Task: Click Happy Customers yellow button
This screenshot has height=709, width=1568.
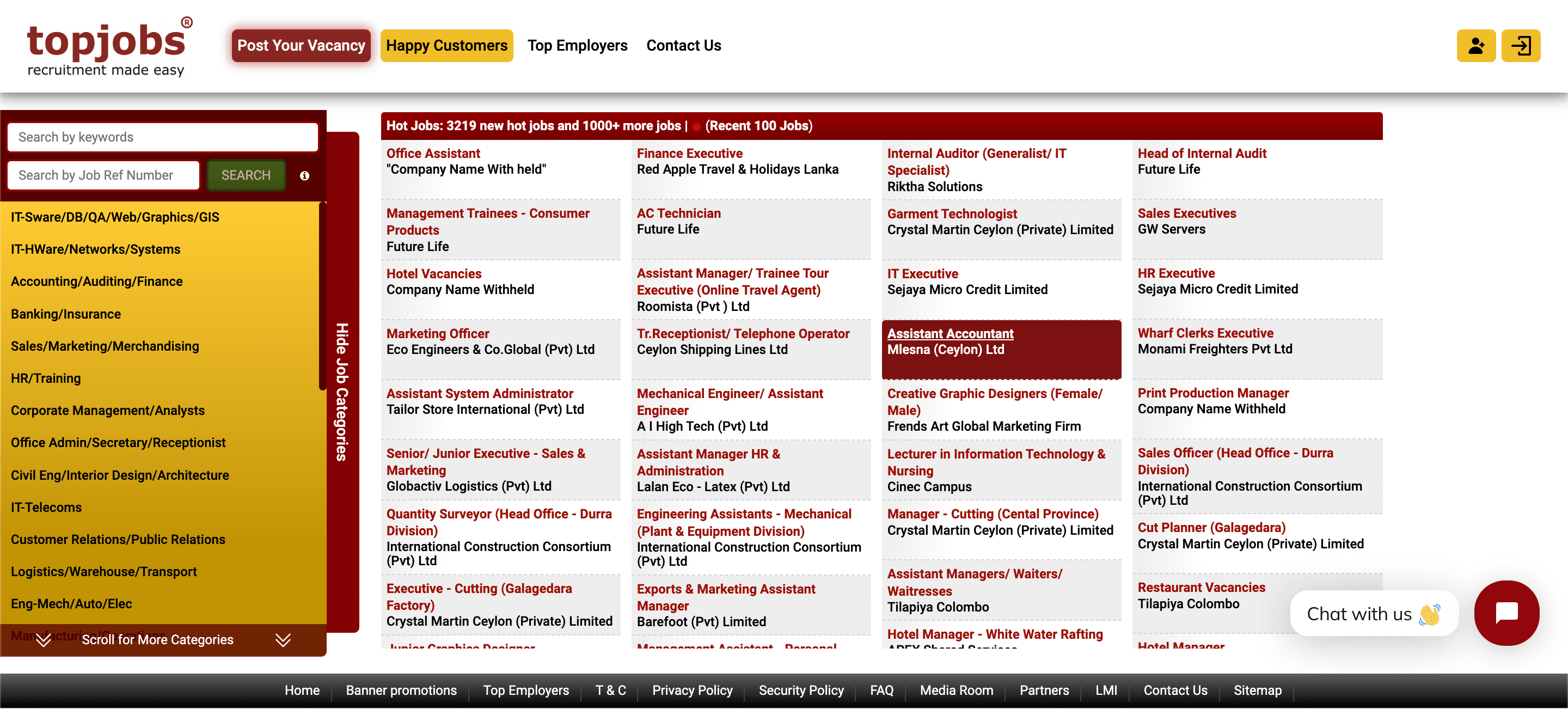Action: point(446,46)
